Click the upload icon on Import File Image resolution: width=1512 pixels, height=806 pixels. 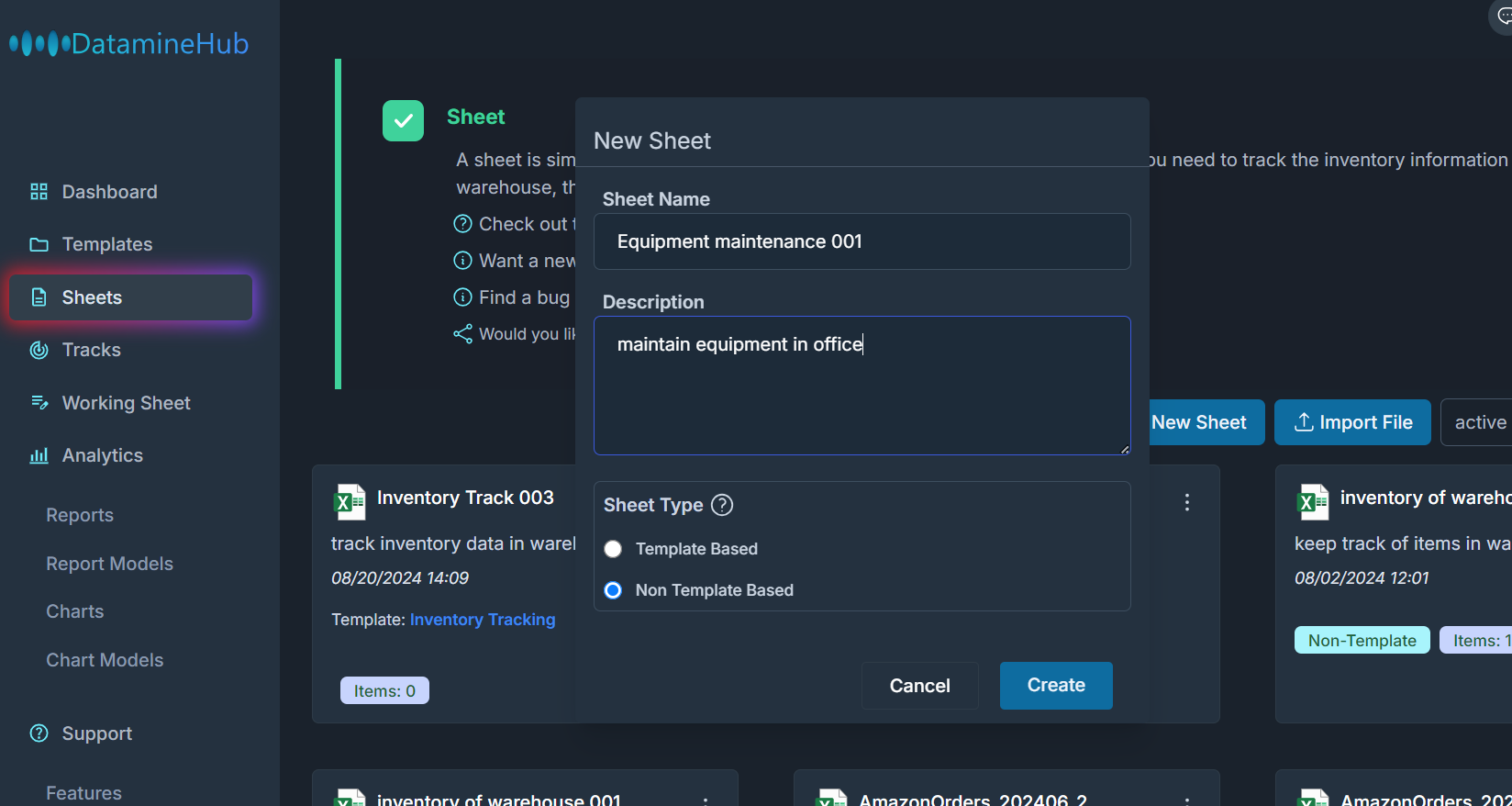click(x=1304, y=422)
